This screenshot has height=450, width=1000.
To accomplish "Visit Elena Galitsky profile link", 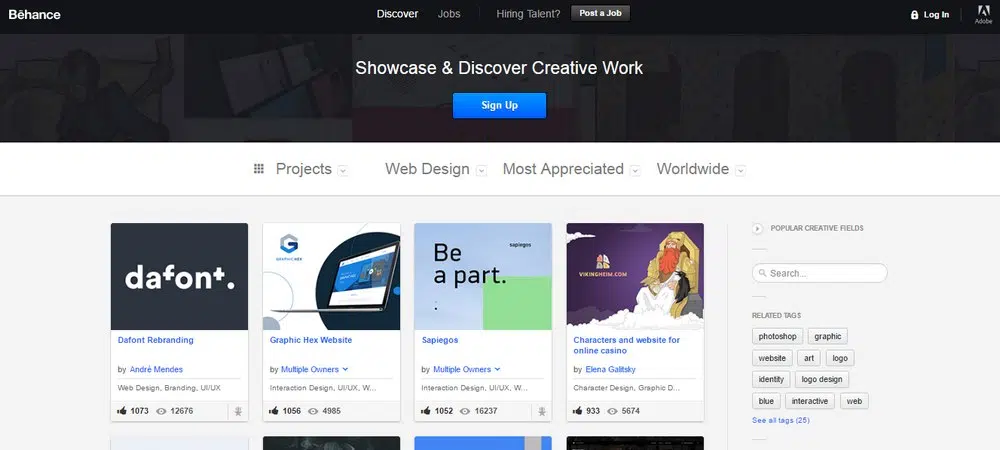I will point(610,369).
